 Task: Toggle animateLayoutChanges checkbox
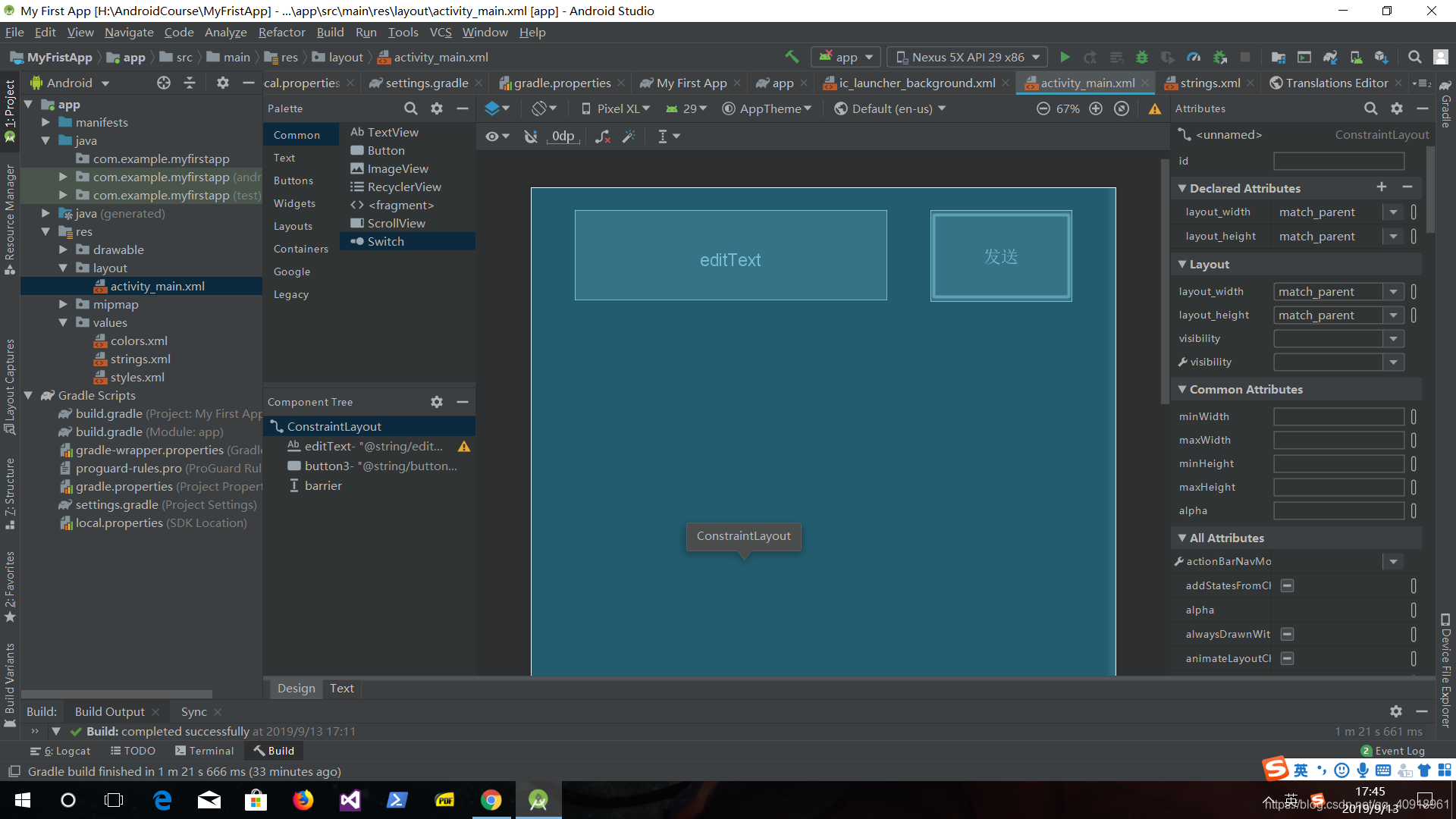[x=1287, y=658]
